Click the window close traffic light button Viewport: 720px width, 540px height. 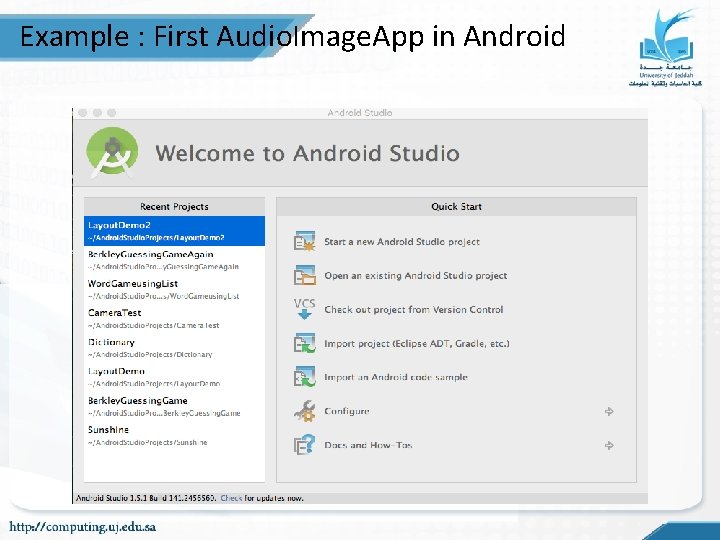(x=83, y=112)
